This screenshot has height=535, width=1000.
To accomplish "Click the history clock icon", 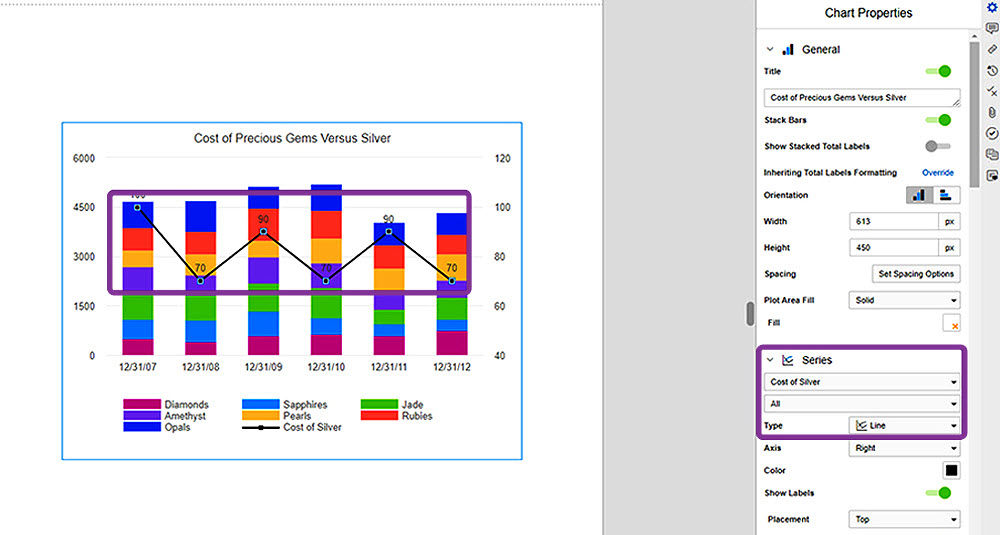I will point(992,70).
